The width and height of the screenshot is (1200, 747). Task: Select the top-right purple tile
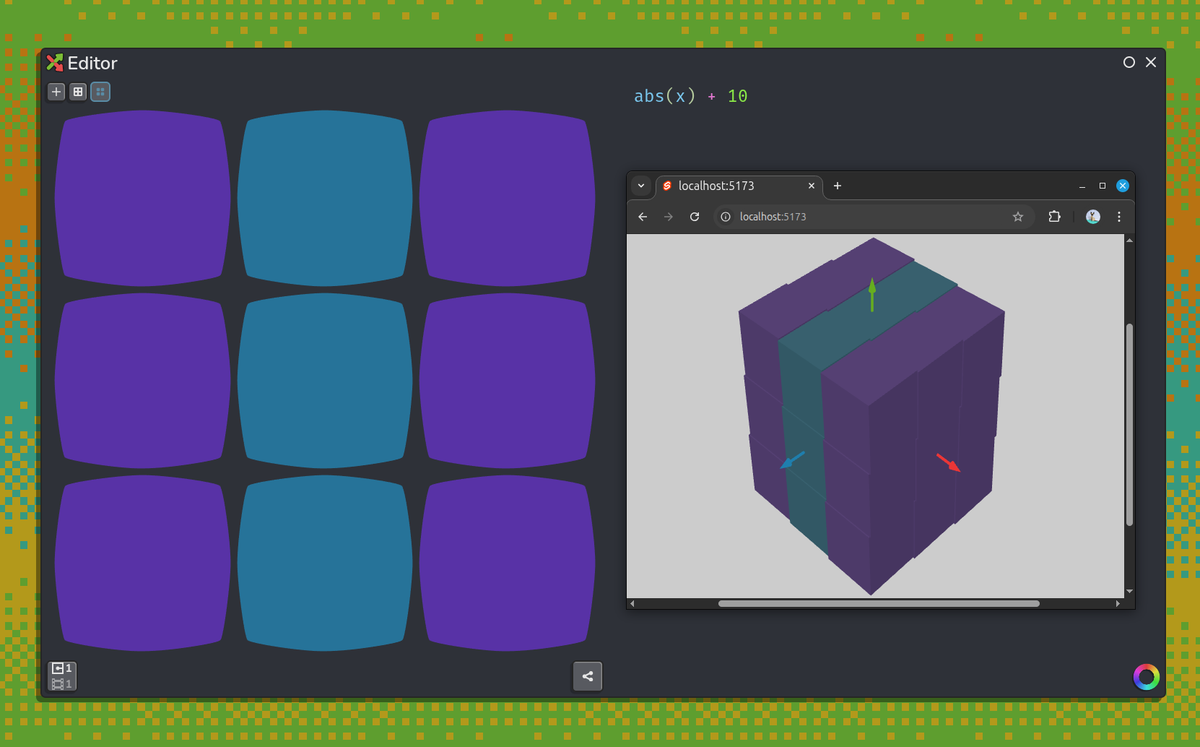pyautogui.click(x=507, y=198)
